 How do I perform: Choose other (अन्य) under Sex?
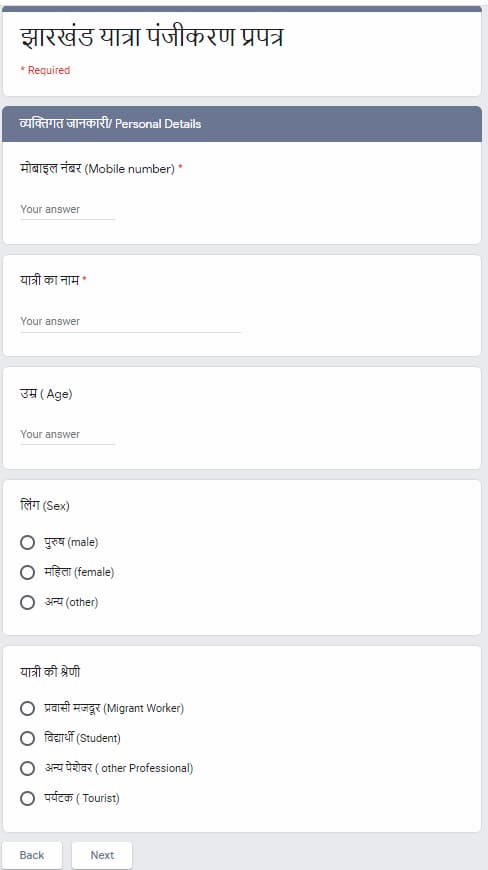point(27,602)
